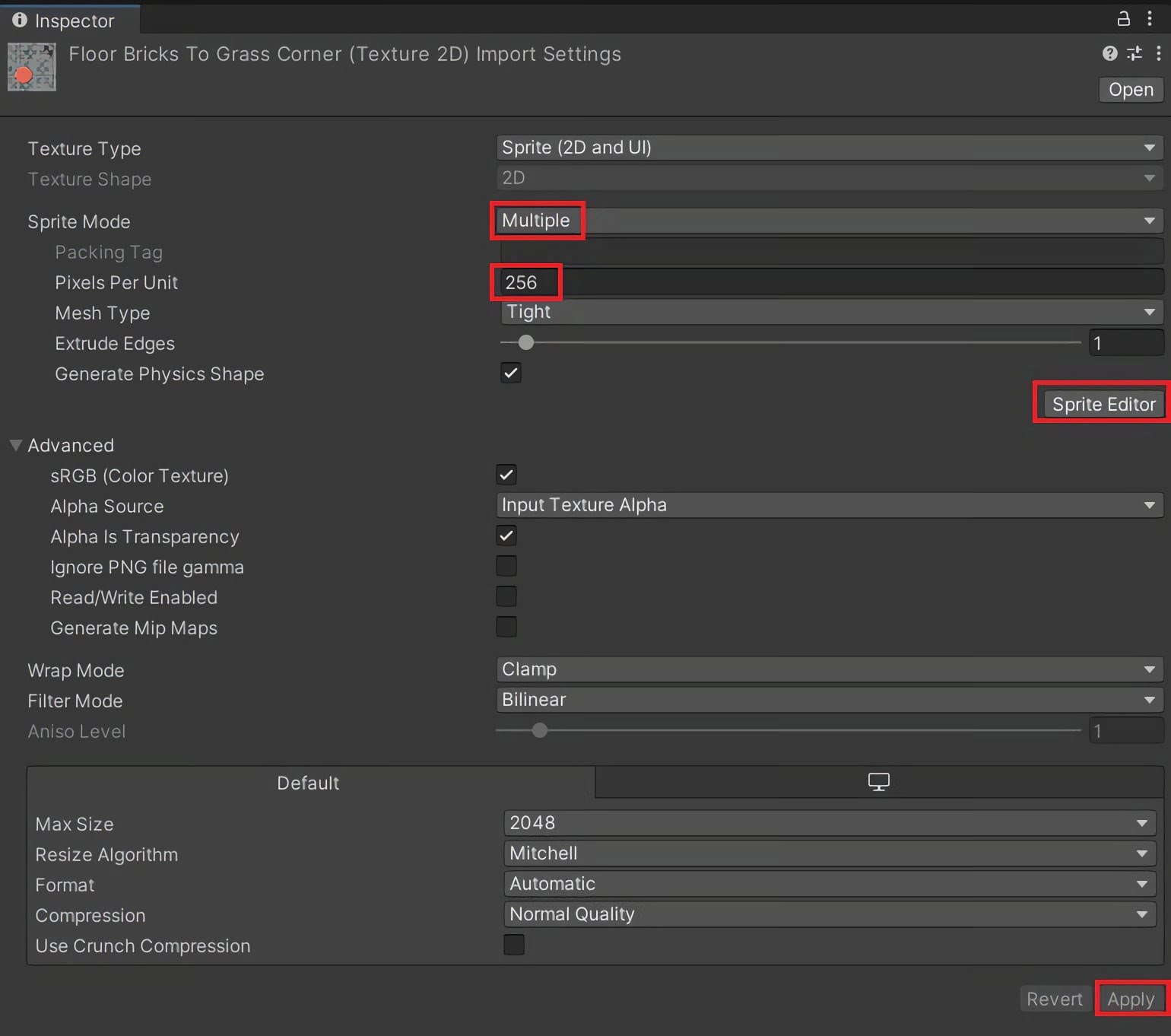Toggle Generate Physics Shape checkbox
The height and width of the screenshot is (1036, 1171).
[511, 373]
